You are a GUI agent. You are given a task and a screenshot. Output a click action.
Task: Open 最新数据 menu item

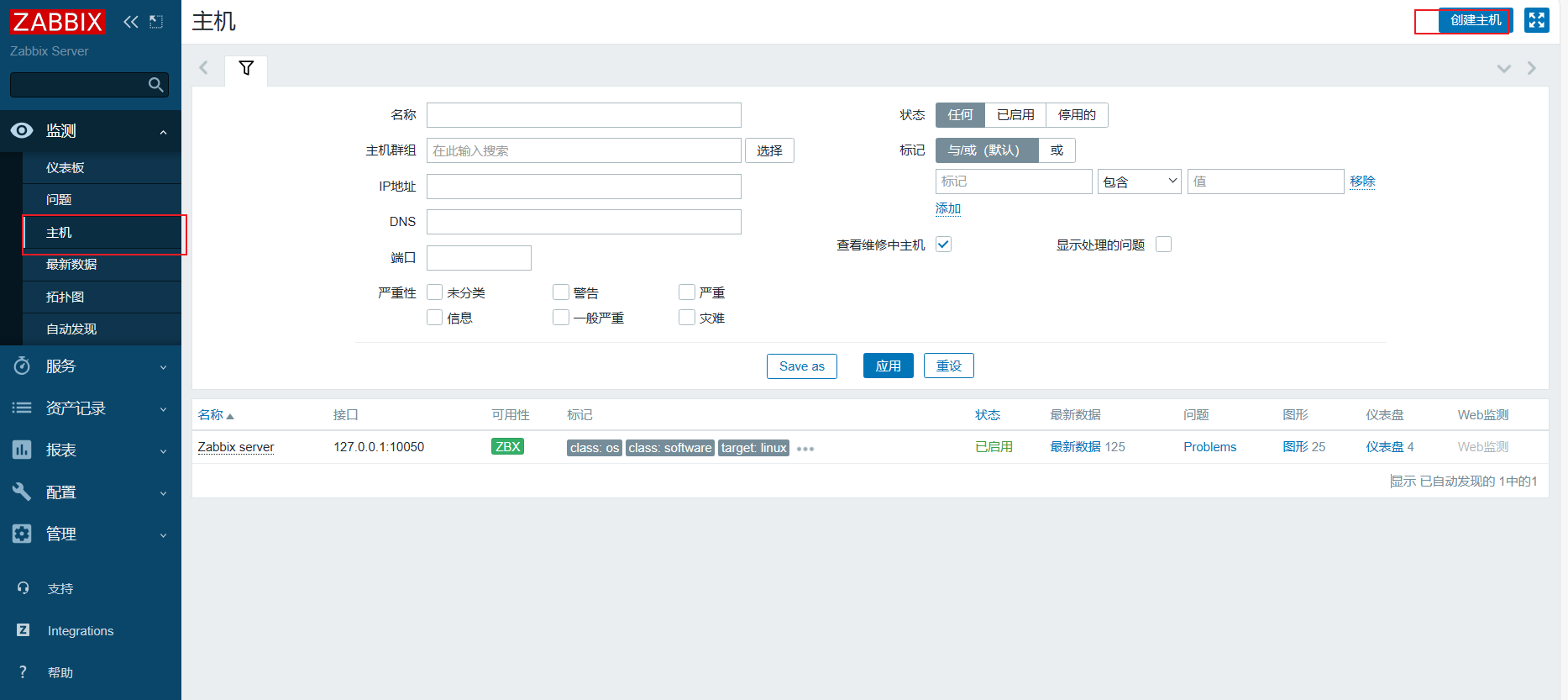pos(102,265)
